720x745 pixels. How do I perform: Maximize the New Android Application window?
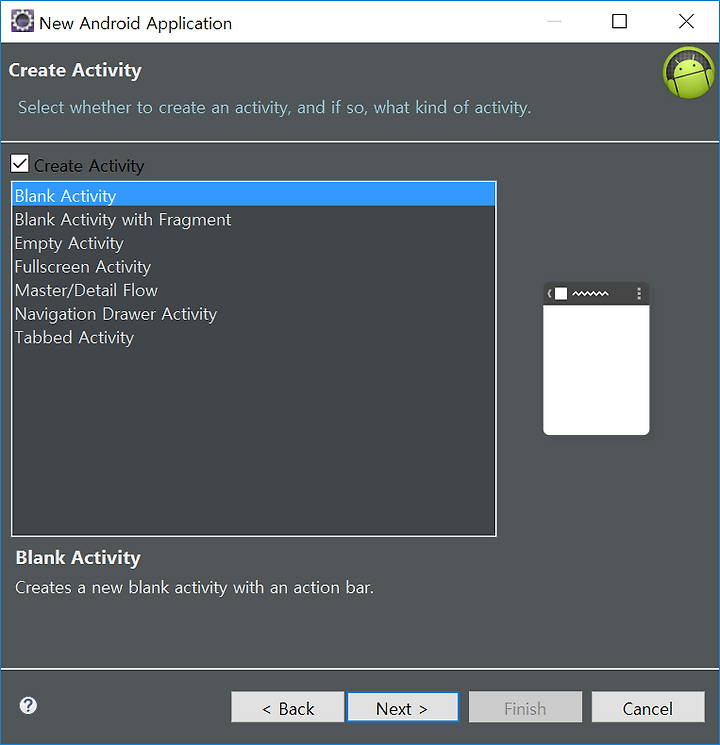click(x=619, y=21)
